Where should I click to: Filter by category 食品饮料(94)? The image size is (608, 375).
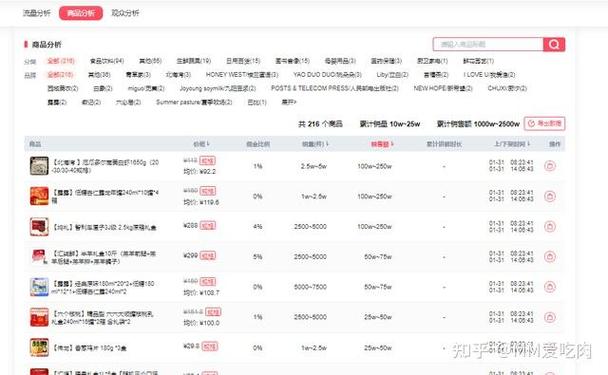(107, 61)
